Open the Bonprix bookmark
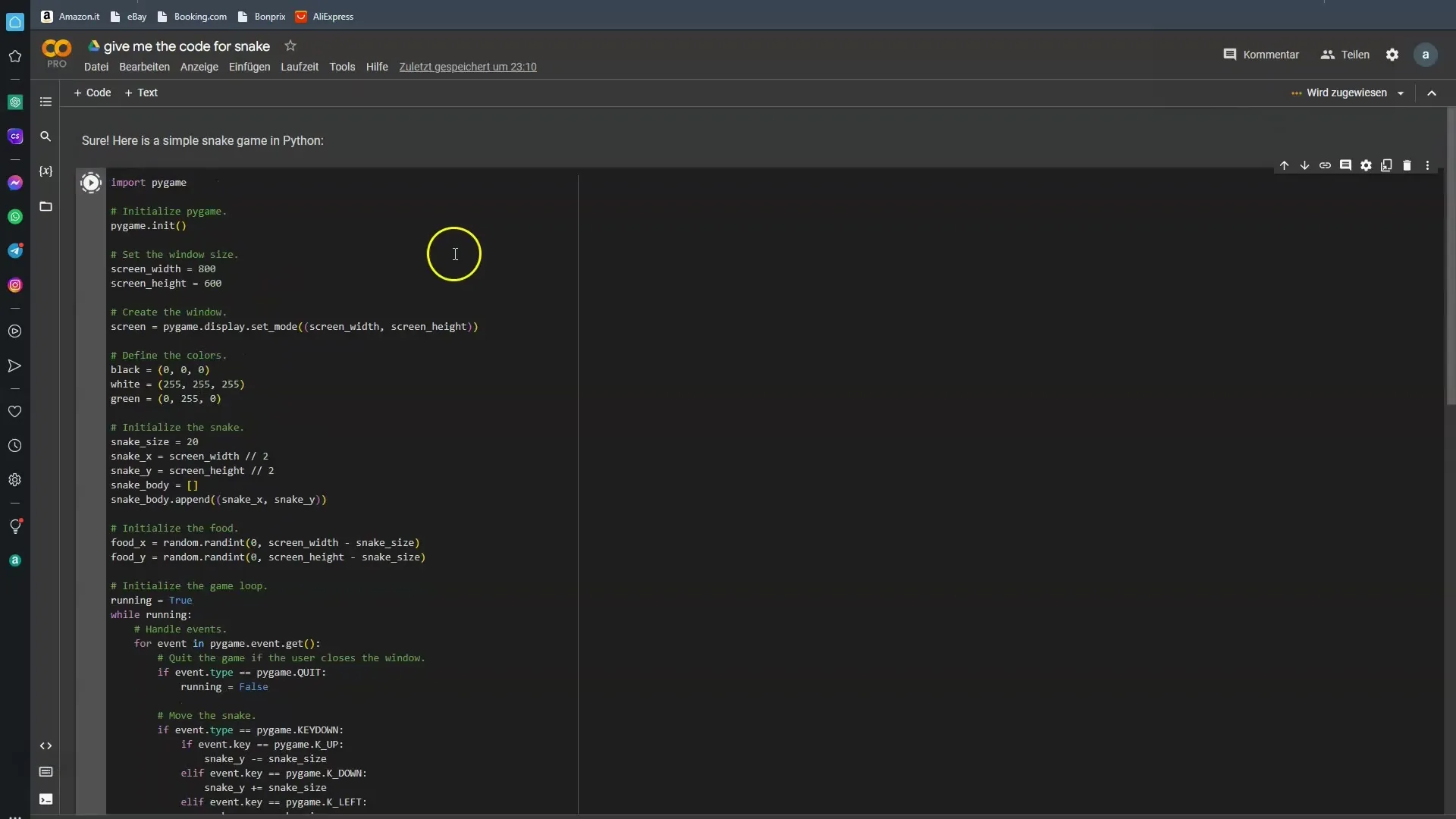Image resolution: width=1456 pixels, height=819 pixels. tap(262, 16)
